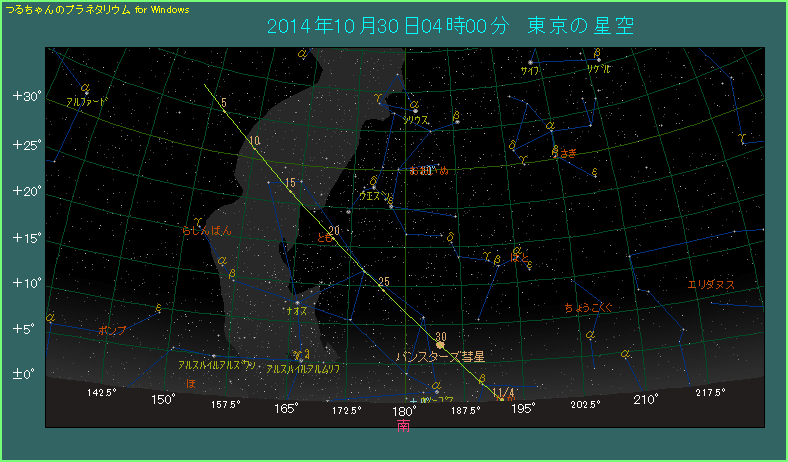This screenshot has width=788, height=462.
Task: Select the リゲル star marker
Action: (598, 61)
